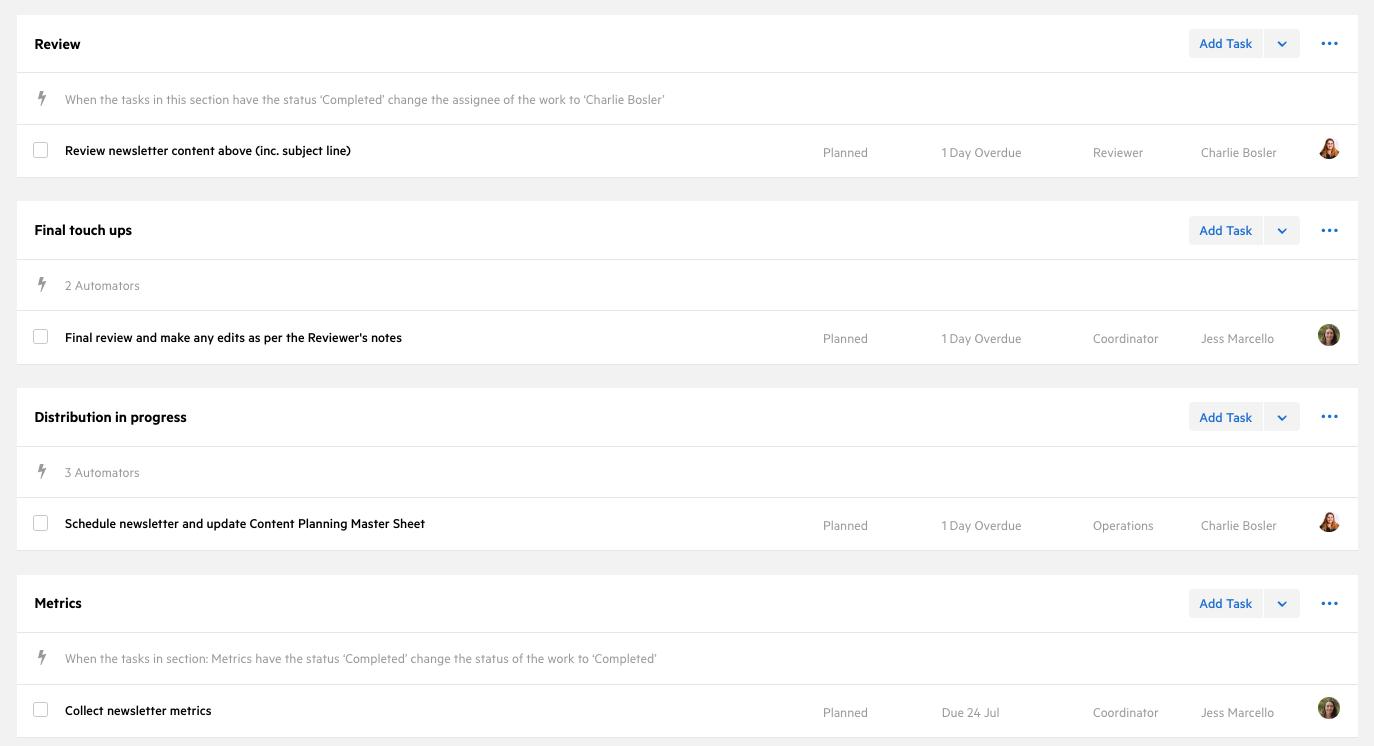Viewport: 1374px width, 746px height.
Task: Click Add Task in Distribution in progress
Action: (1225, 417)
